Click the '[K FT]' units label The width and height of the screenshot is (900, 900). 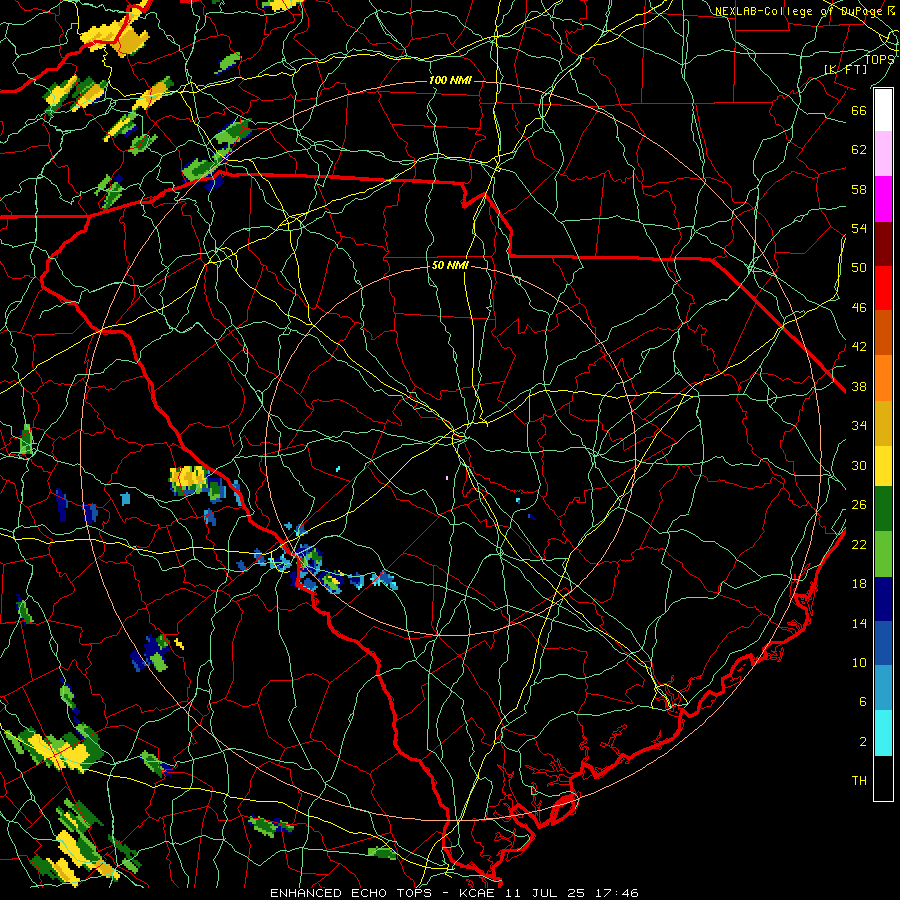[845, 69]
